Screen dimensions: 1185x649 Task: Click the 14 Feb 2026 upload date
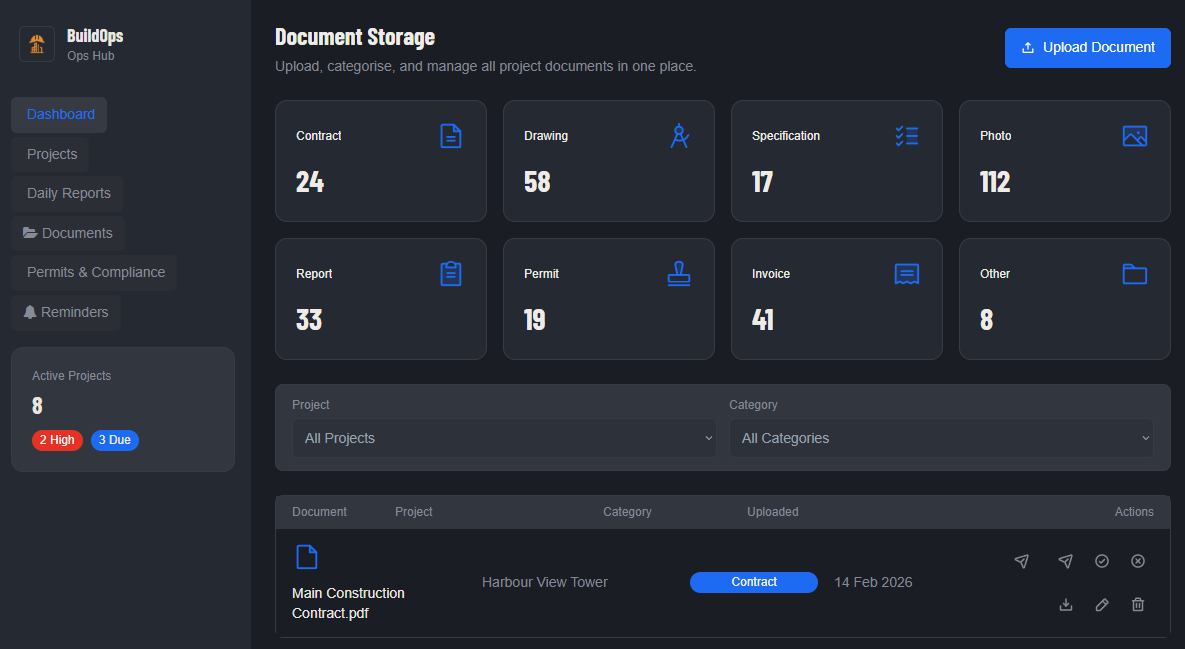873,582
